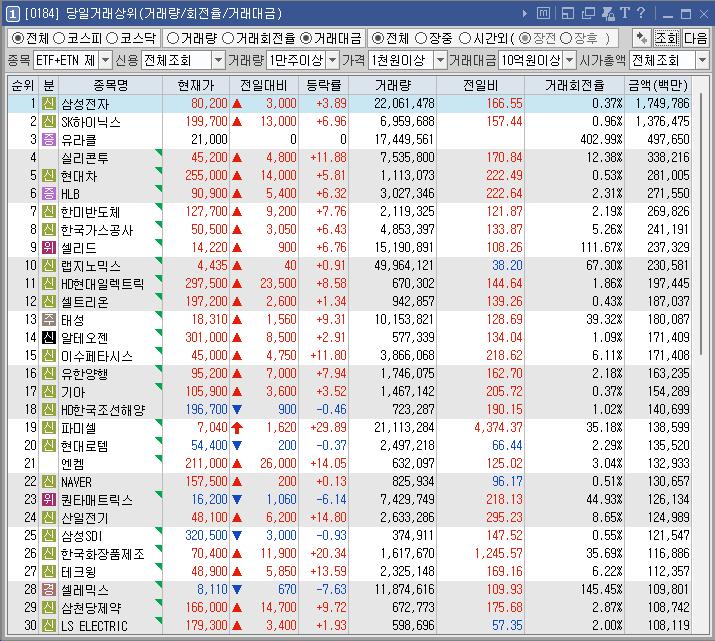Open 한미반도체 stock name
Image resolution: width=715 pixels, height=641 pixels.
click(x=90, y=212)
